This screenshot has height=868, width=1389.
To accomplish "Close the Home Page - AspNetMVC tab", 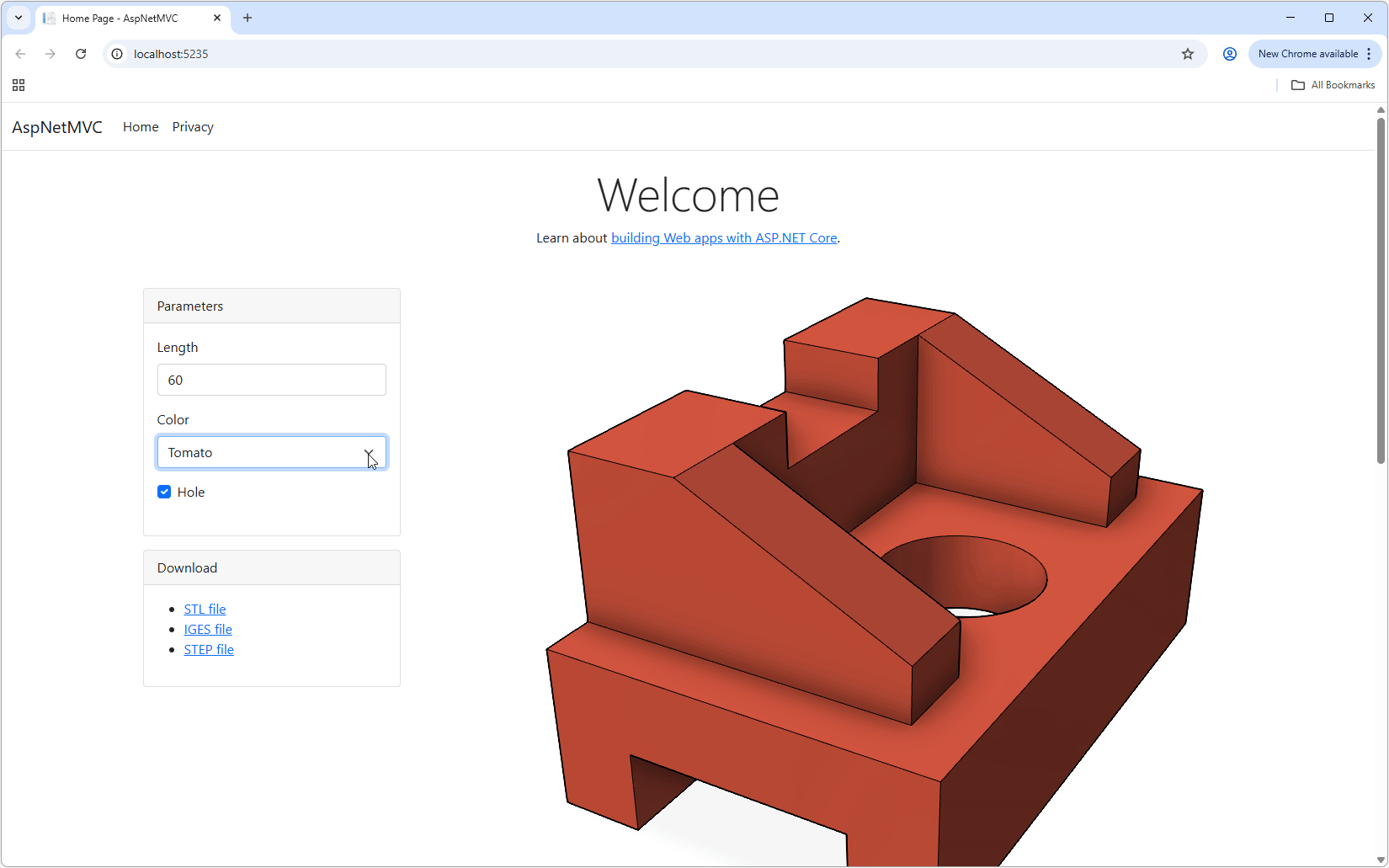I will pyautogui.click(x=217, y=18).
